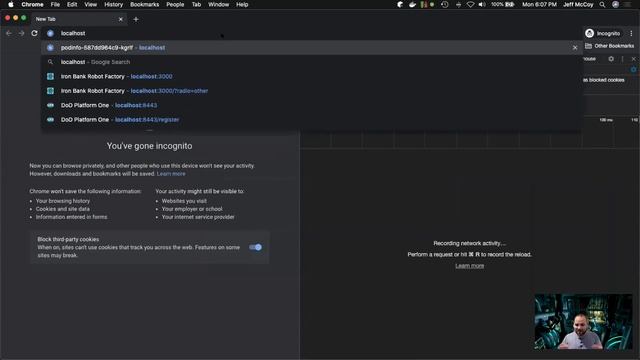Open the Apple menu

(11, 4)
